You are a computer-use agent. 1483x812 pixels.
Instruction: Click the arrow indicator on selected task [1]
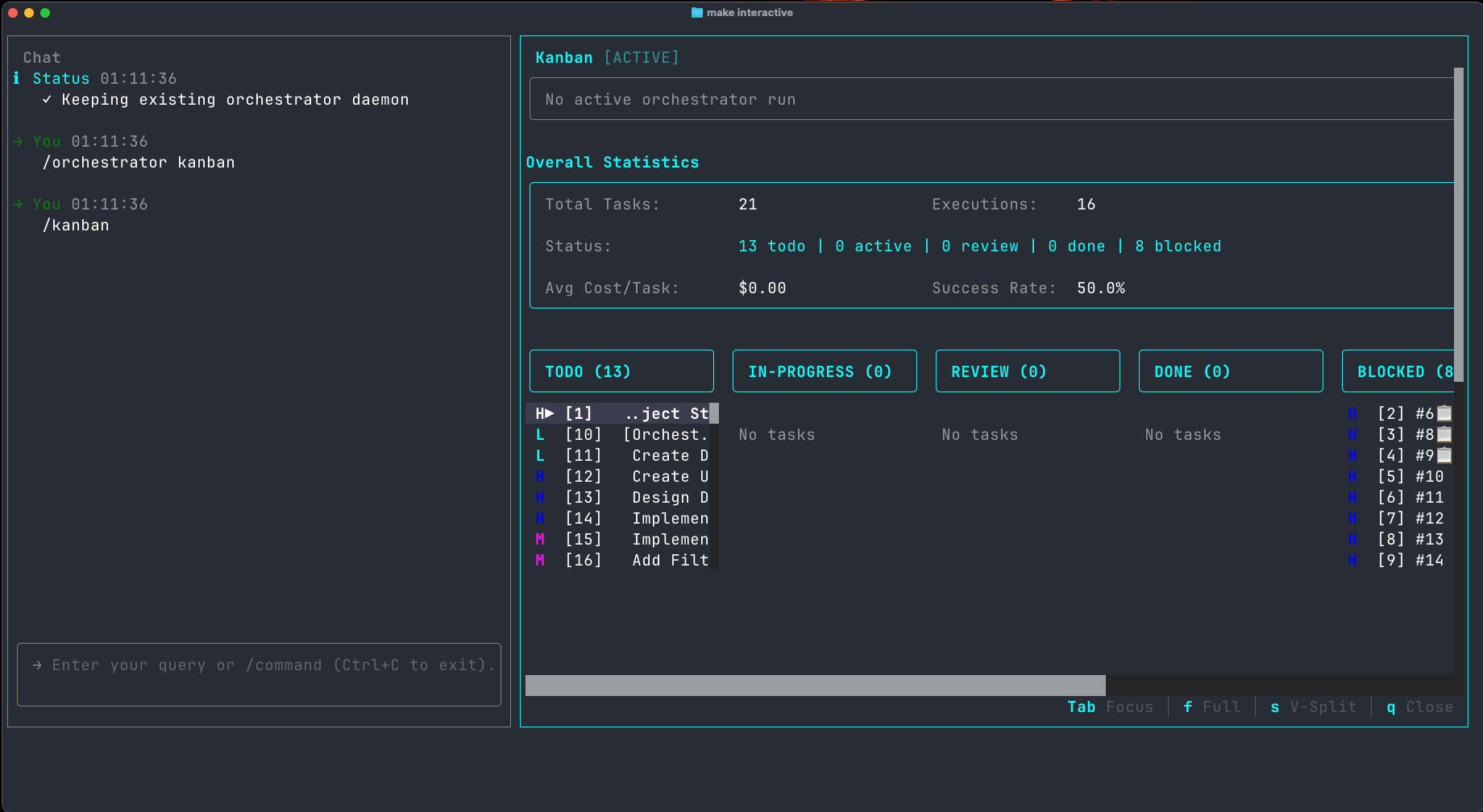[x=550, y=413]
